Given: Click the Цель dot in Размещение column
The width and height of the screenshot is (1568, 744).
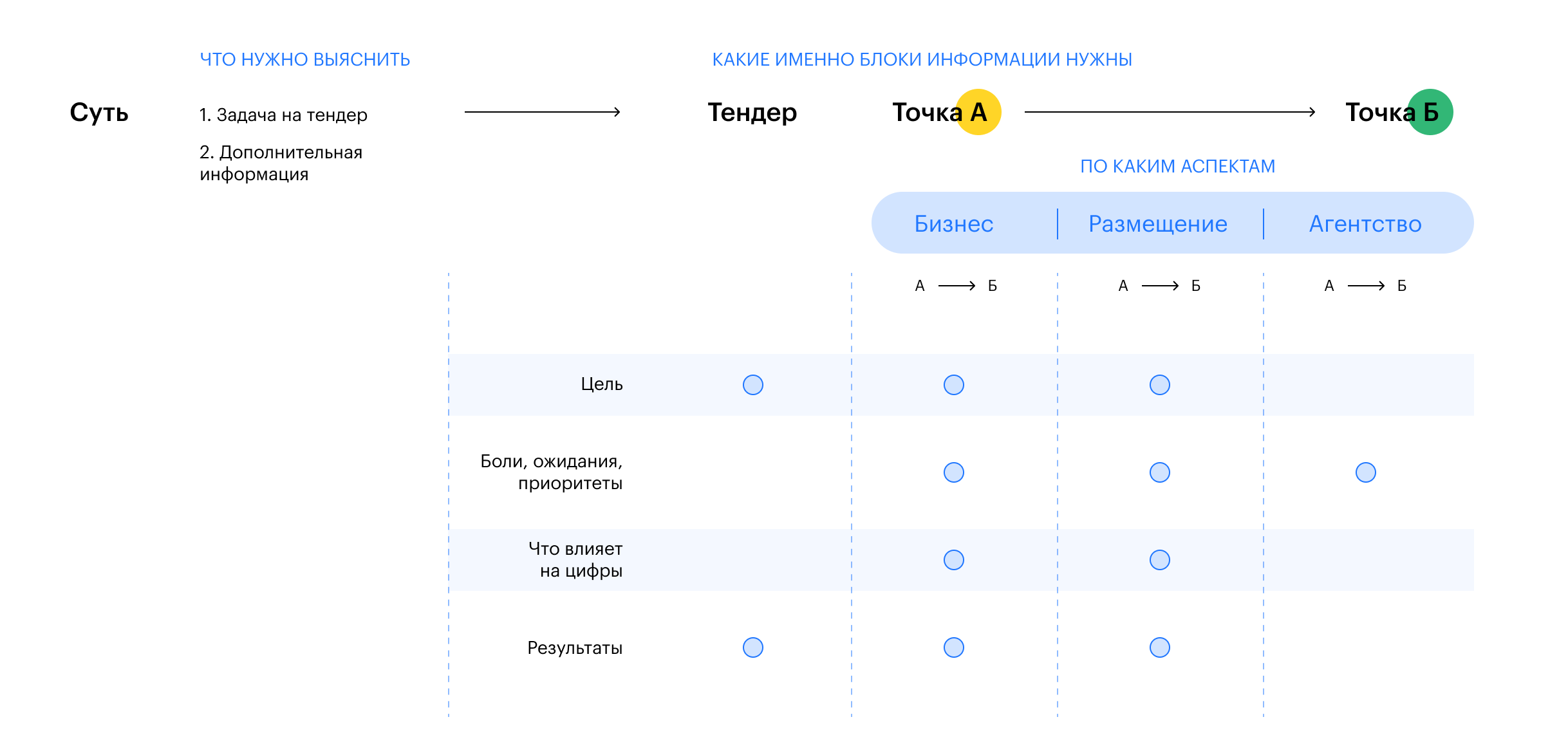Looking at the screenshot, I should [1160, 385].
